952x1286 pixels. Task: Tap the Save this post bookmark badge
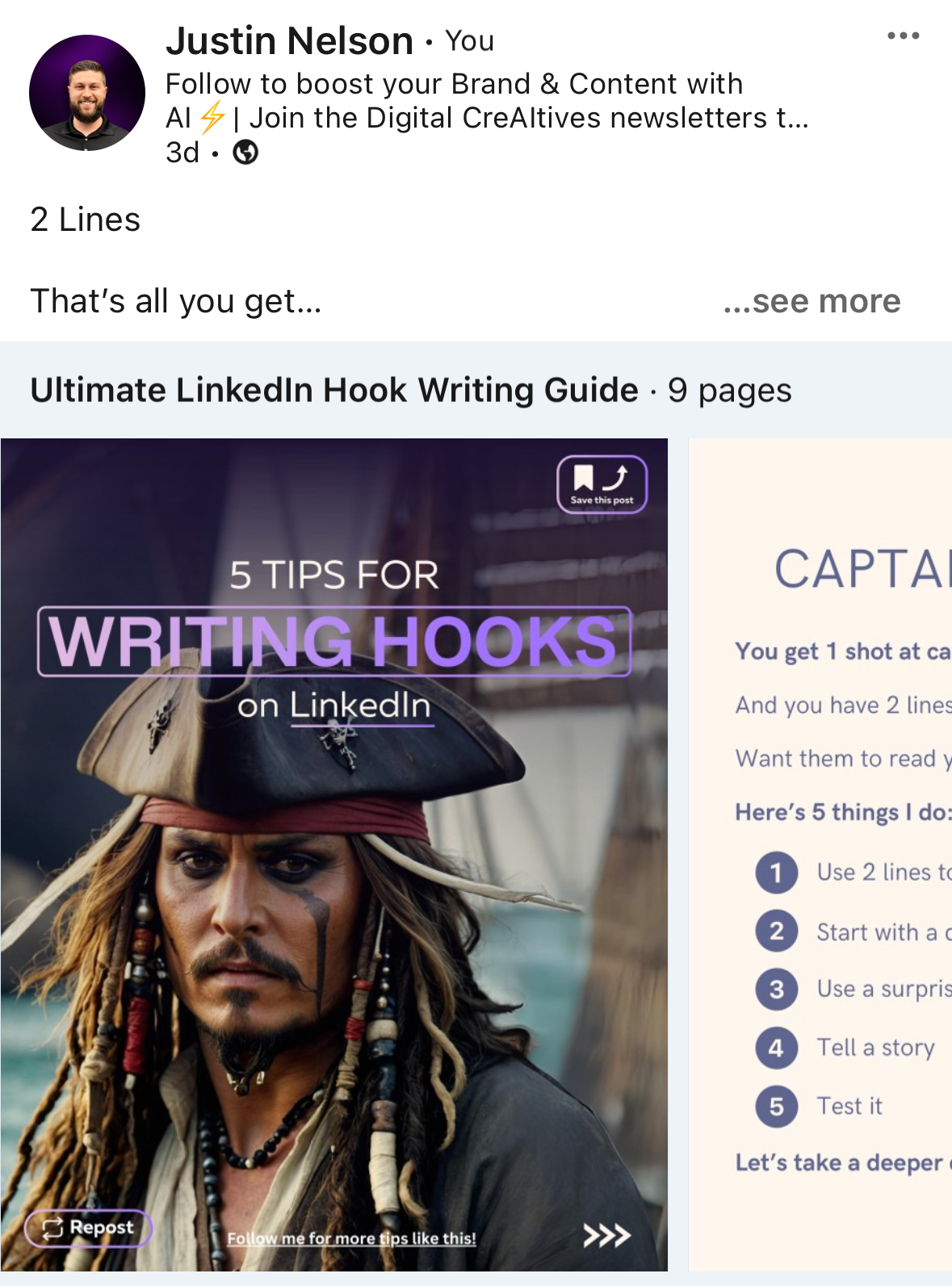pos(602,484)
